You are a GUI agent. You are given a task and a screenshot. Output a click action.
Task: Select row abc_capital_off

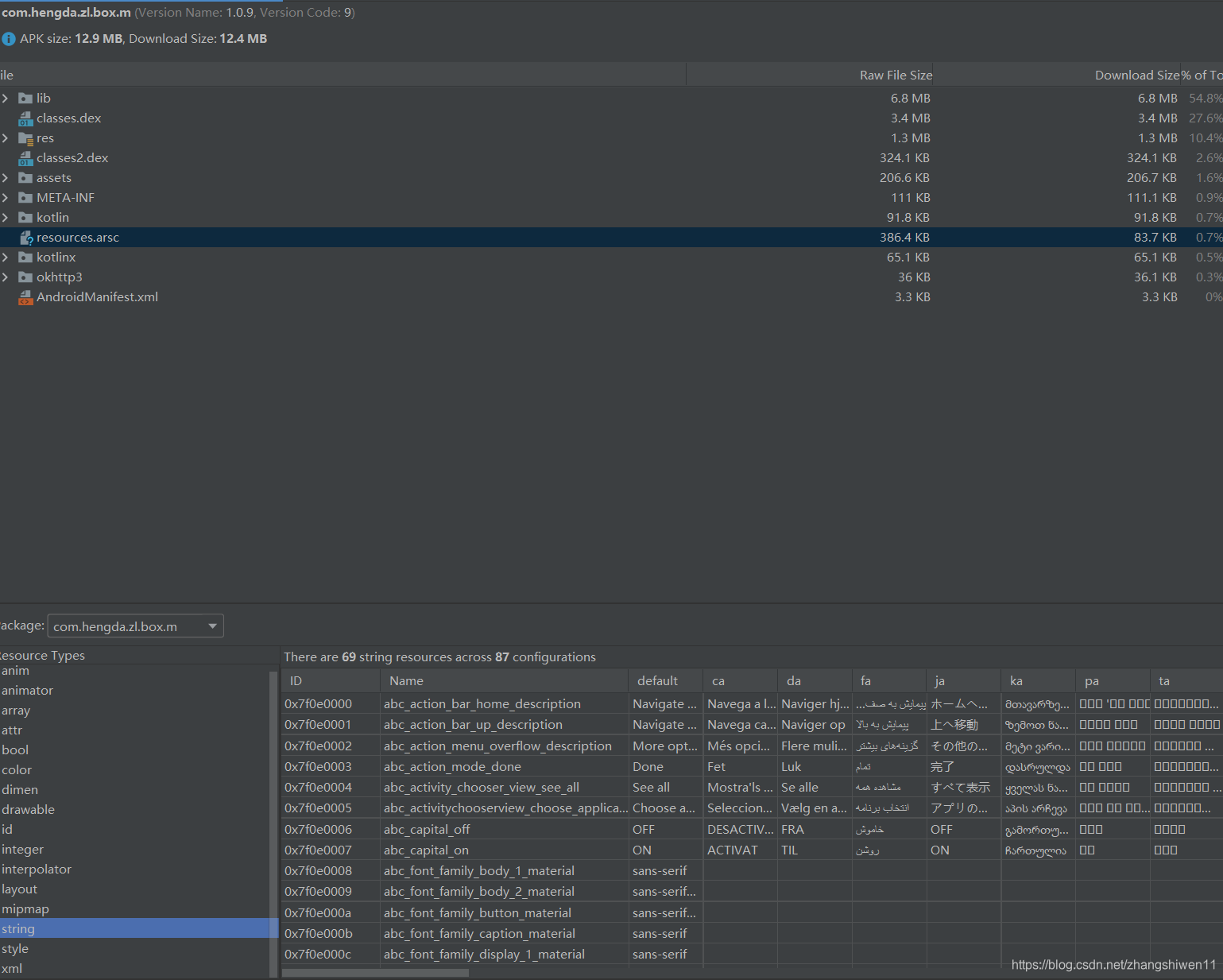752,830
